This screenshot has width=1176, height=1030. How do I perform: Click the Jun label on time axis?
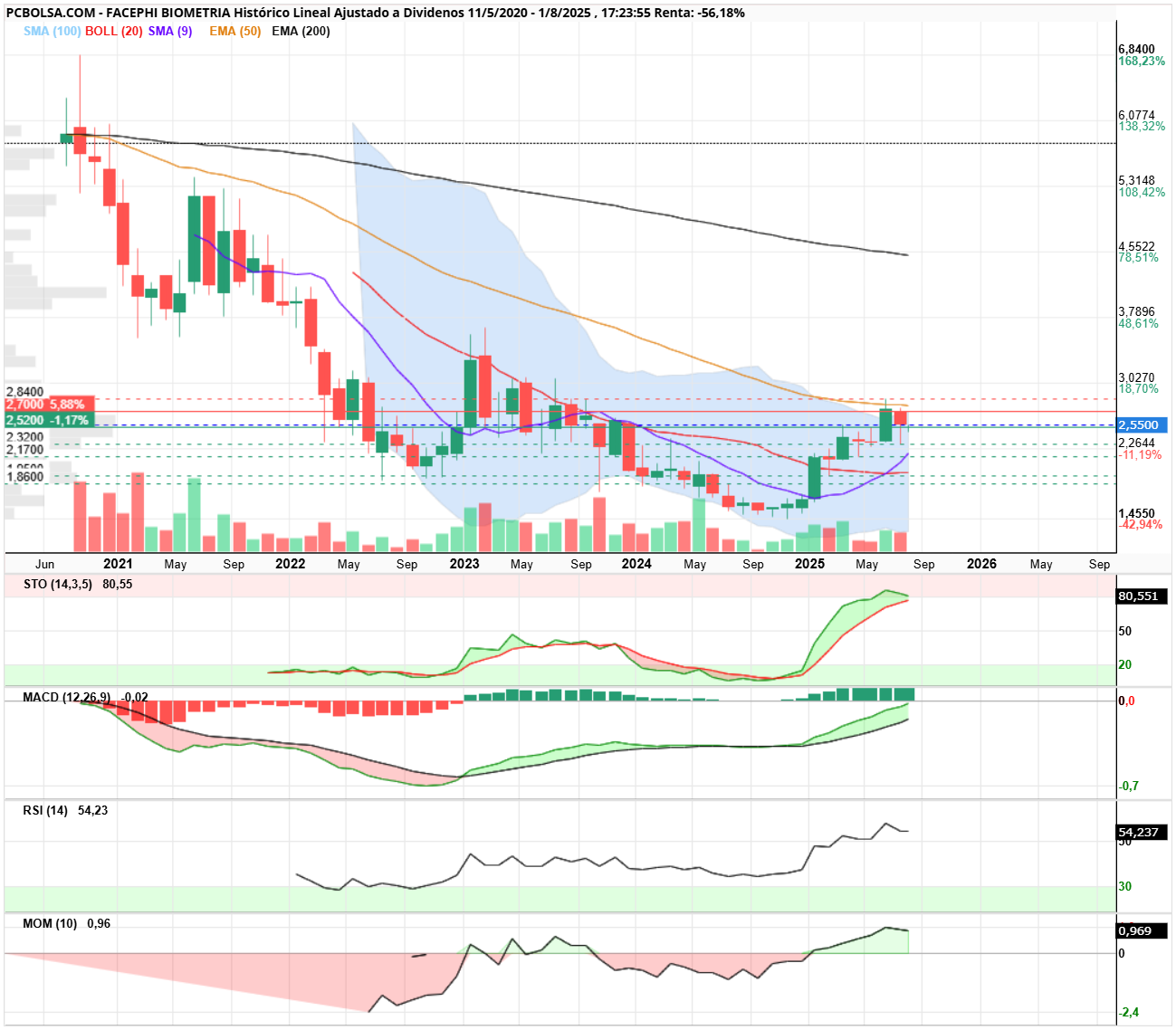pyautogui.click(x=44, y=564)
